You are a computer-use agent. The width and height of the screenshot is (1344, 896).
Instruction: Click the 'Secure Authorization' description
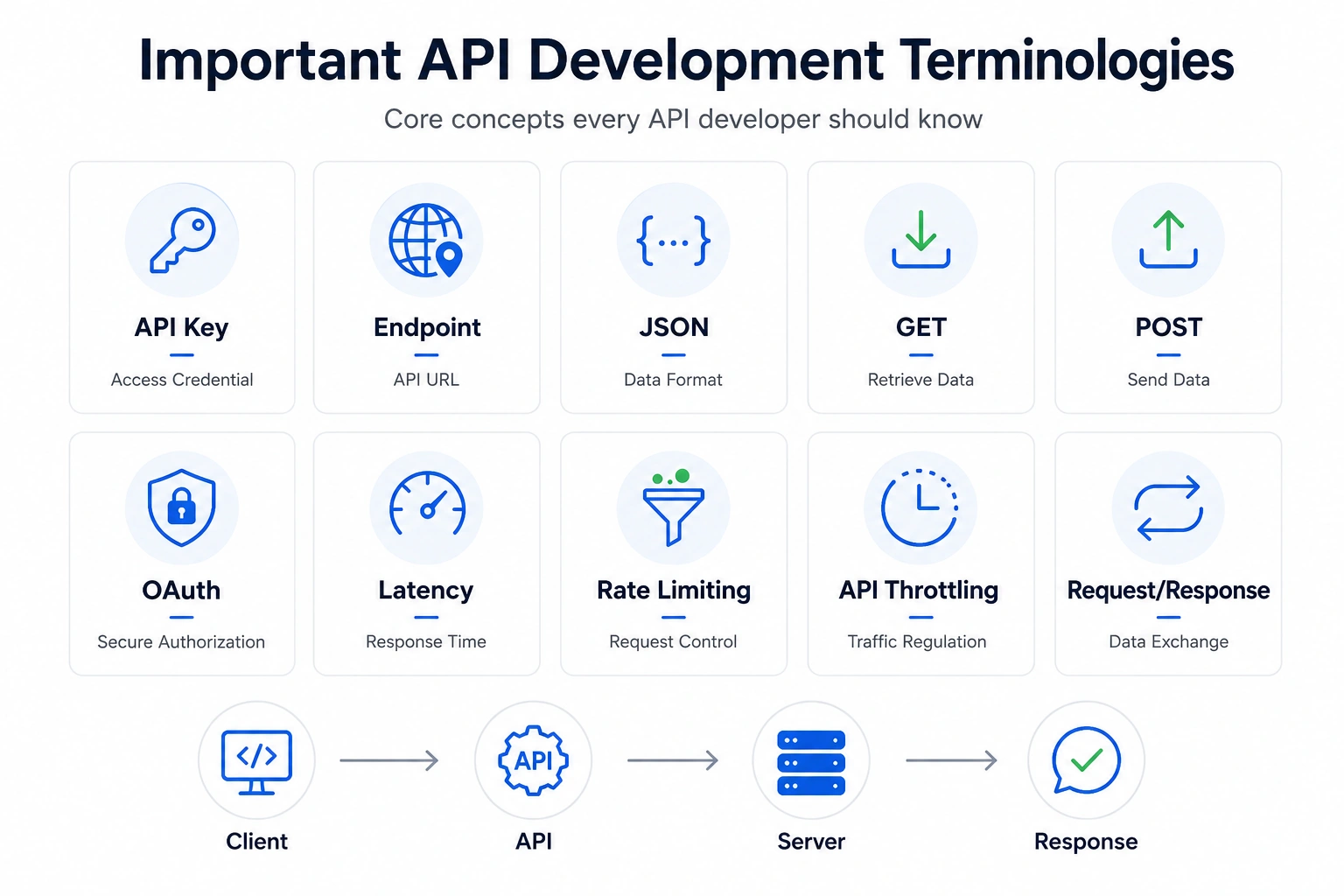tap(181, 642)
